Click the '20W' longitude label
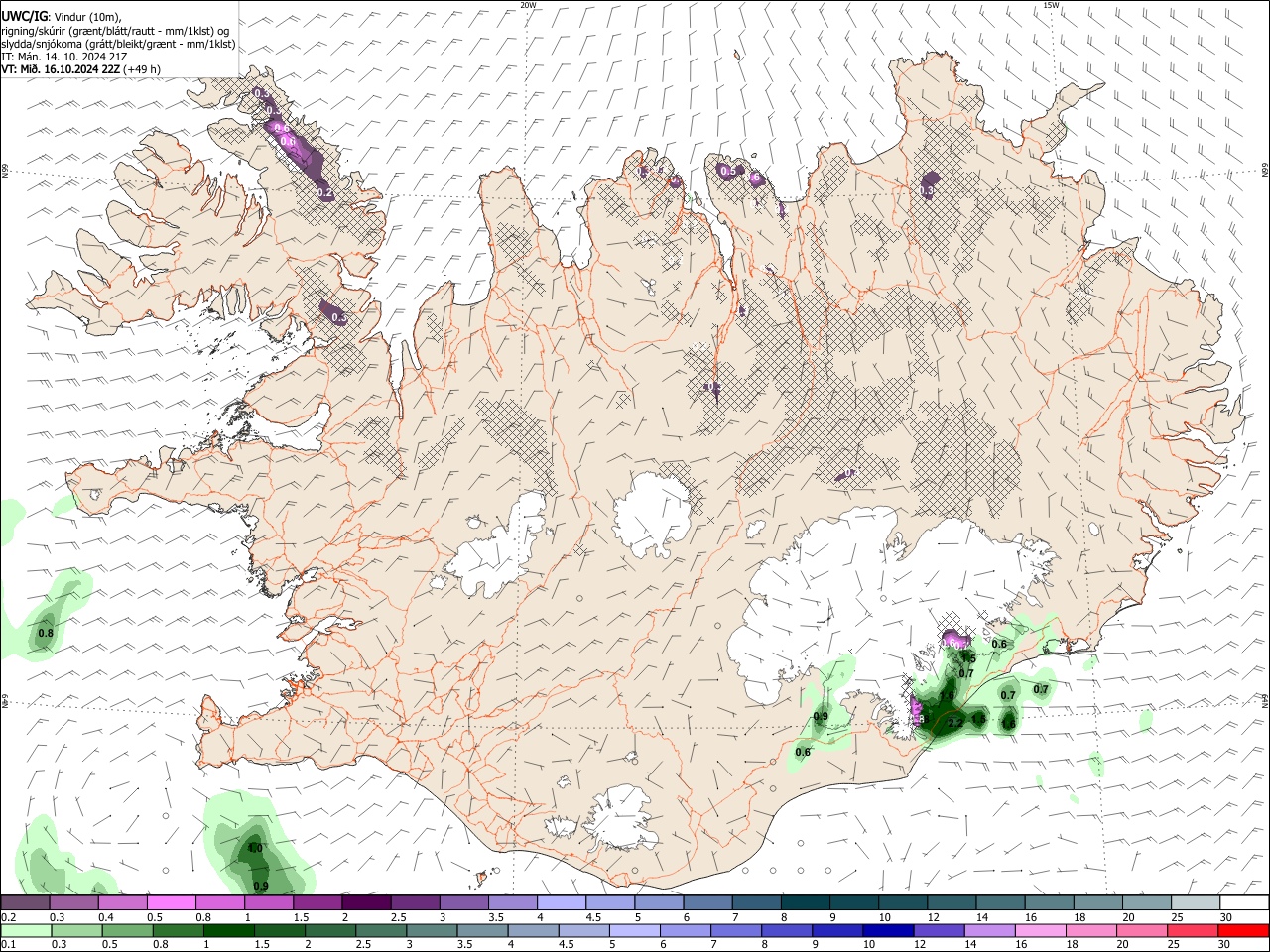This screenshot has width=1270, height=952. click(528, 5)
